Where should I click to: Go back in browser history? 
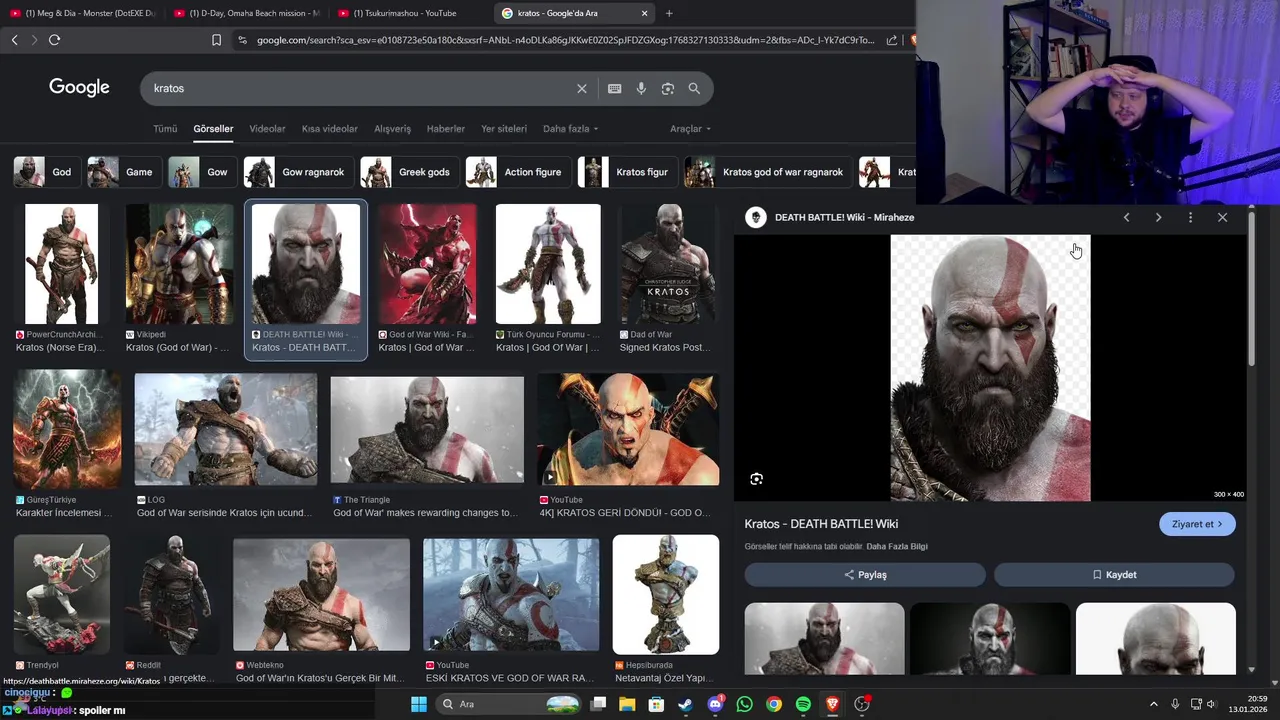point(14,40)
